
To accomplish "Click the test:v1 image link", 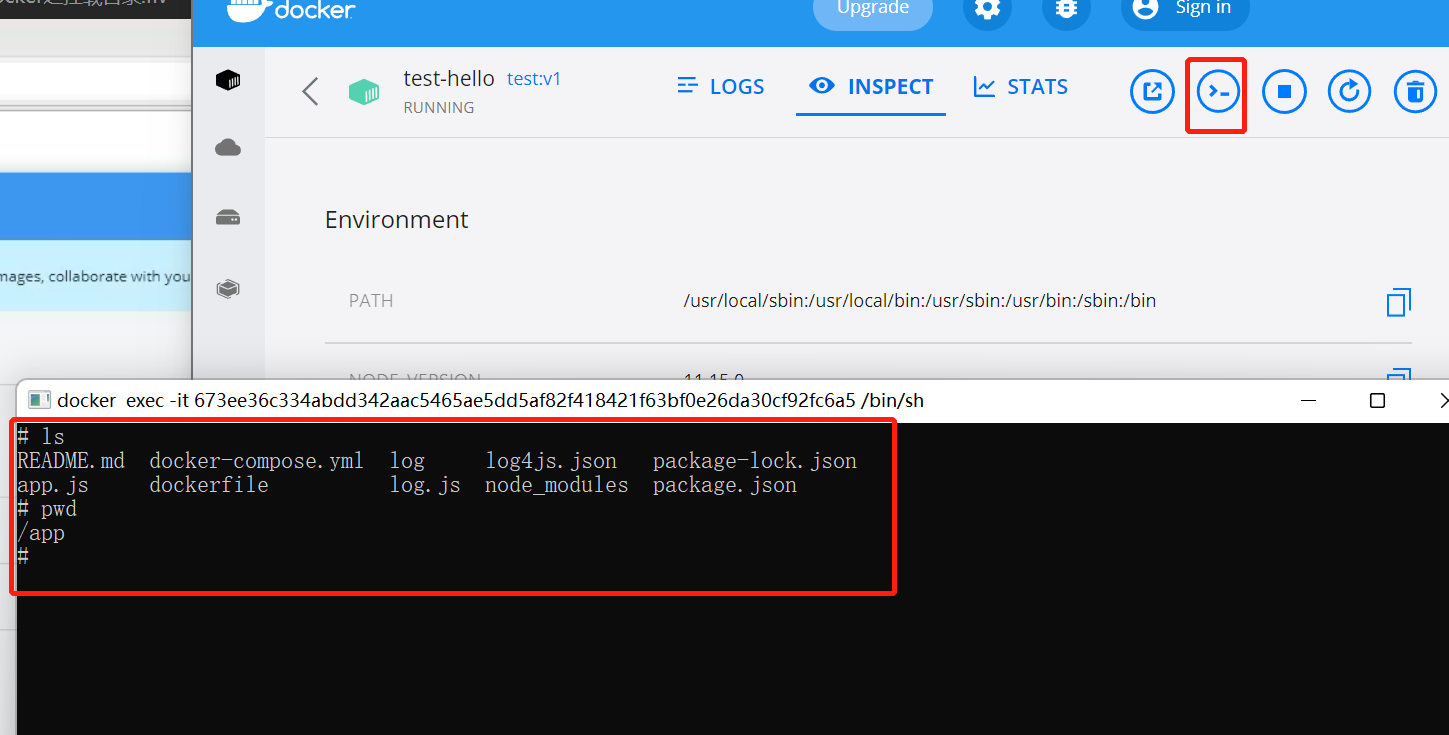I will (534, 79).
